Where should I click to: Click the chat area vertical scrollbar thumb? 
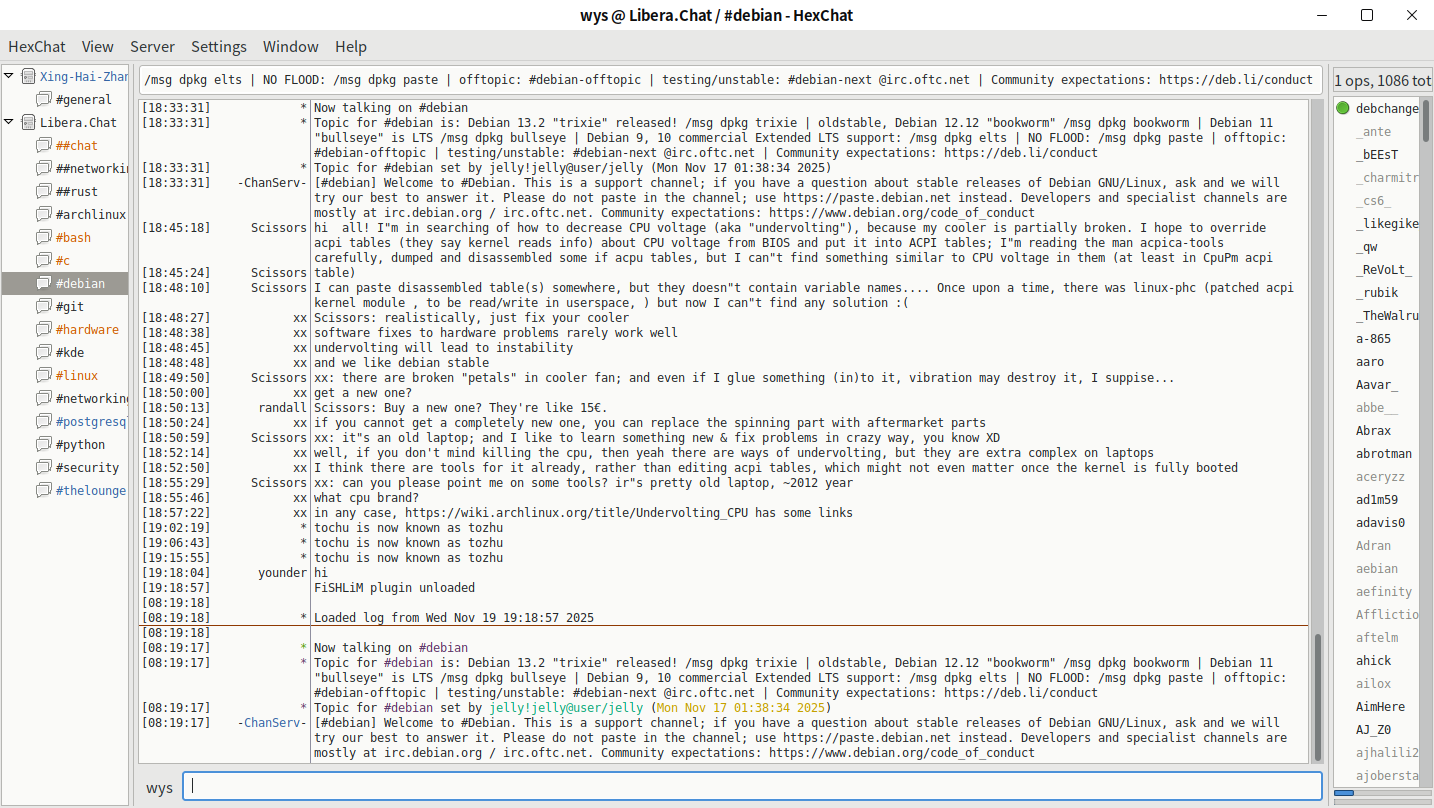pyautogui.click(x=1317, y=697)
